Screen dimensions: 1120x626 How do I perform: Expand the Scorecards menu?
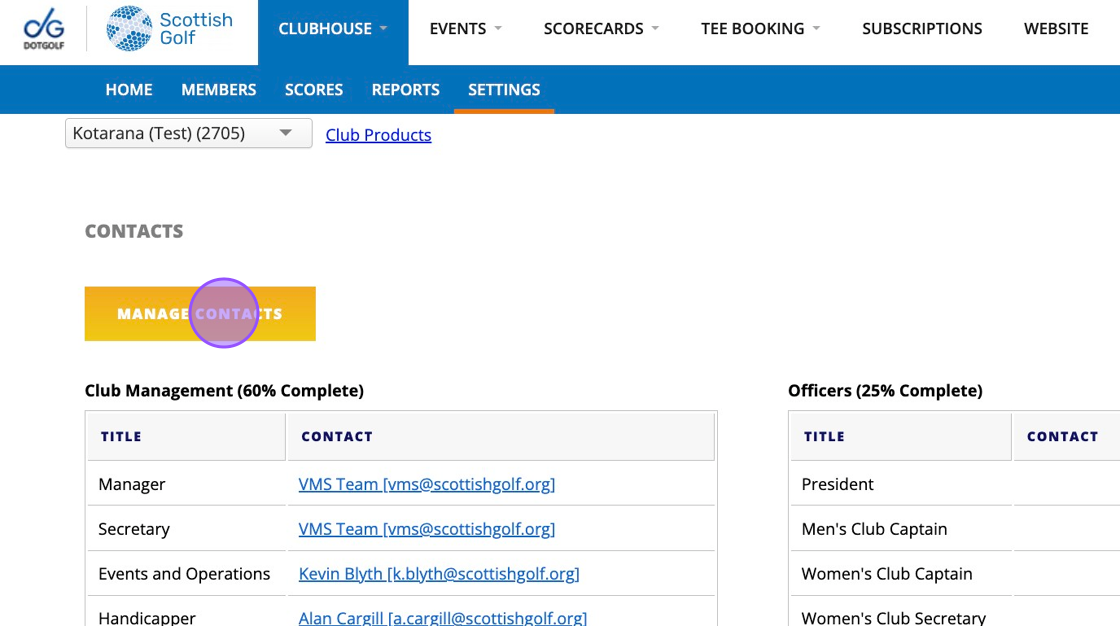601,29
